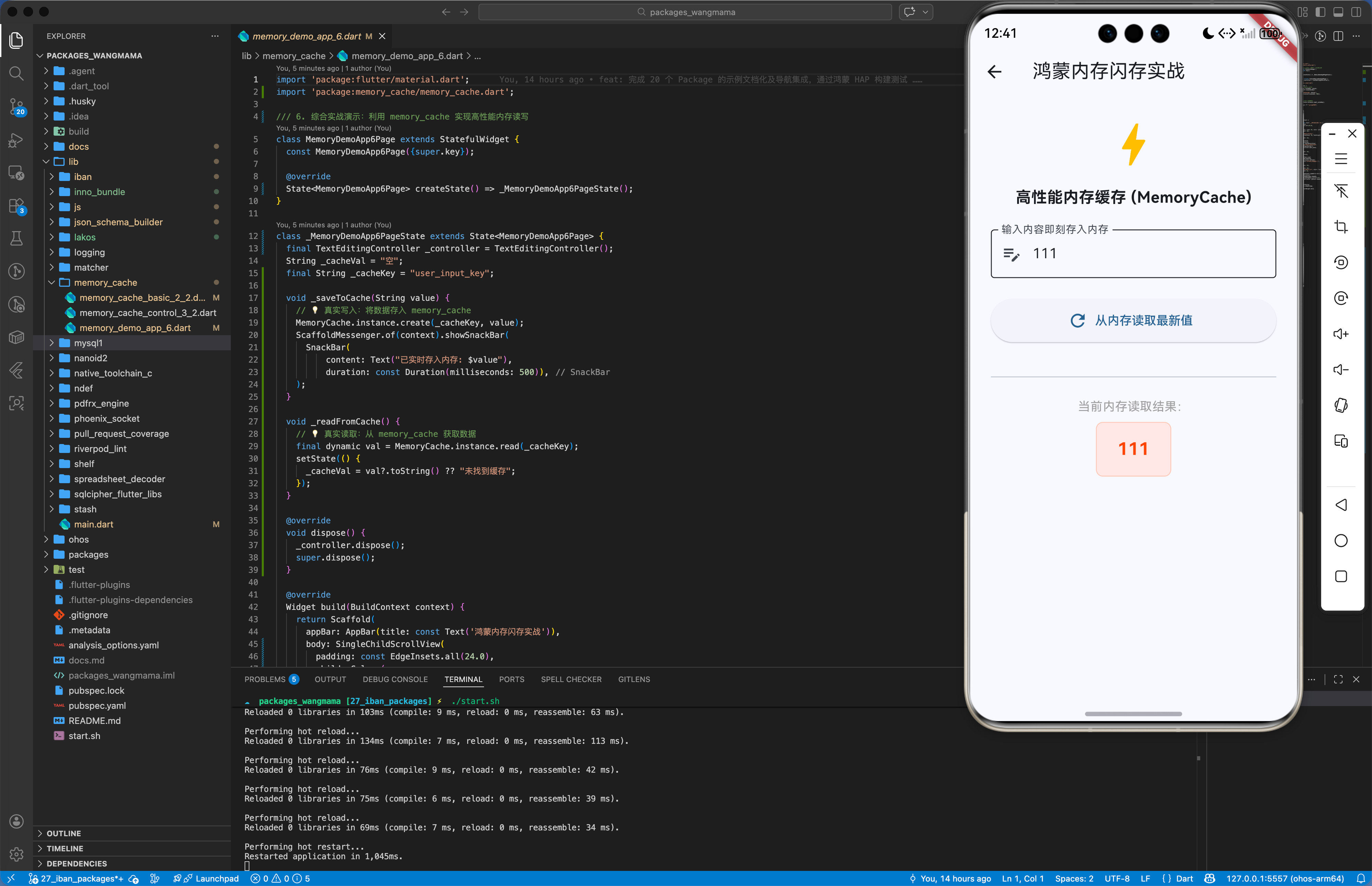Expand the mysql1 folder
This screenshot has width=1372, height=886.
pyautogui.click(x=88, y=343)
